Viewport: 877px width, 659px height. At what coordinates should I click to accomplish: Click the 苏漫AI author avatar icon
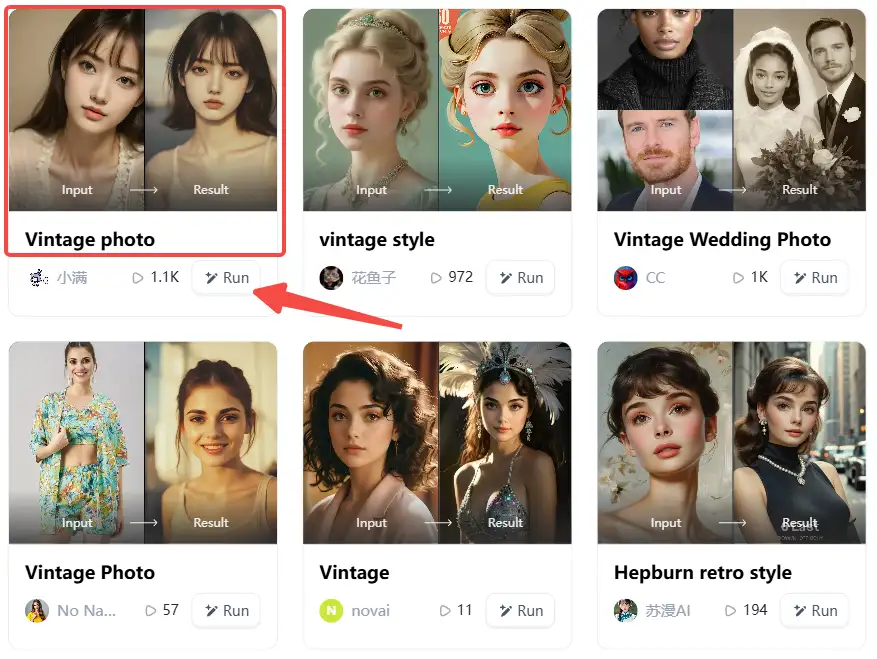point(625,611)
